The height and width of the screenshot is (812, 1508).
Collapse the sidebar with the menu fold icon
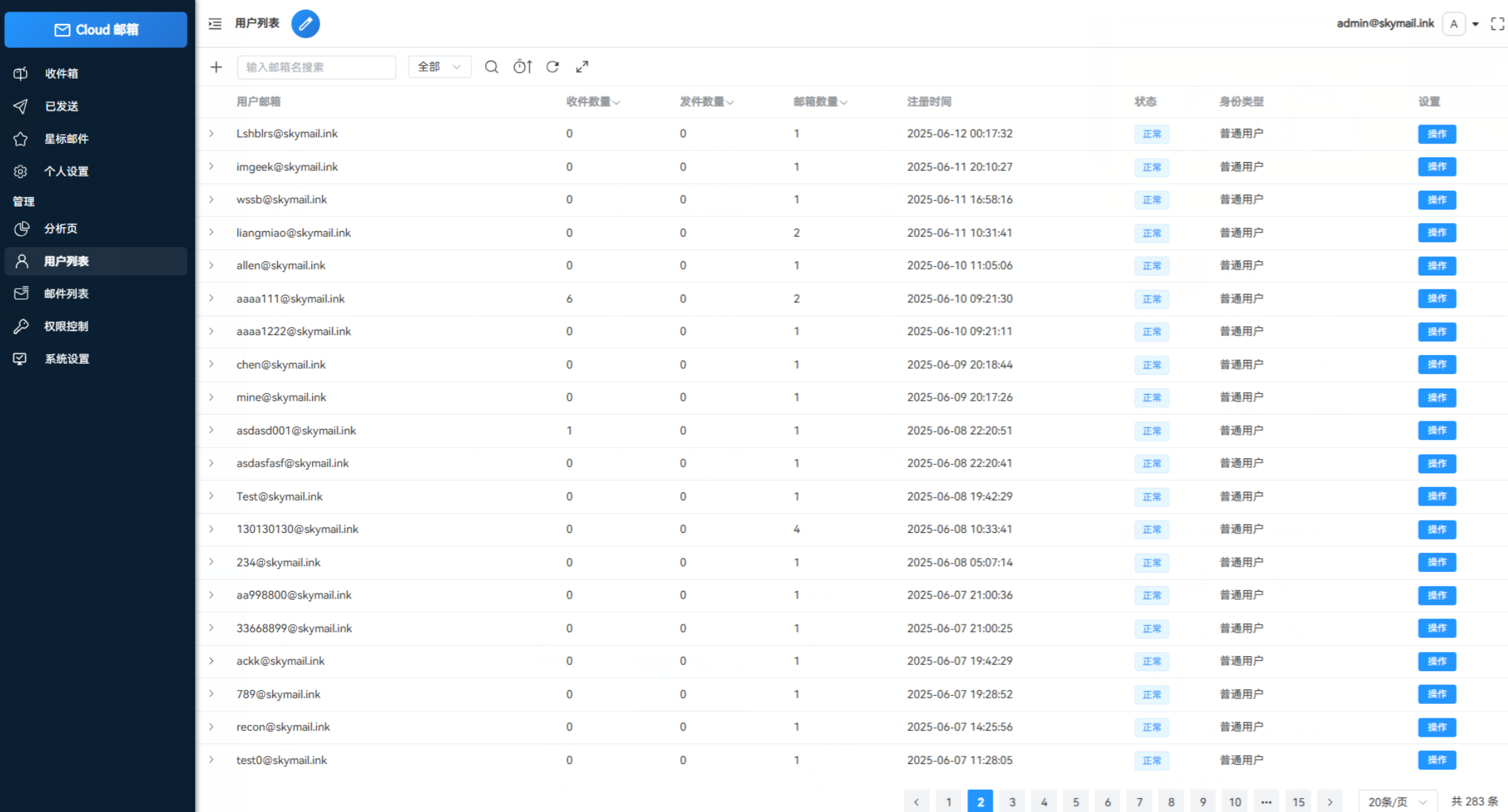pos(215,24)
